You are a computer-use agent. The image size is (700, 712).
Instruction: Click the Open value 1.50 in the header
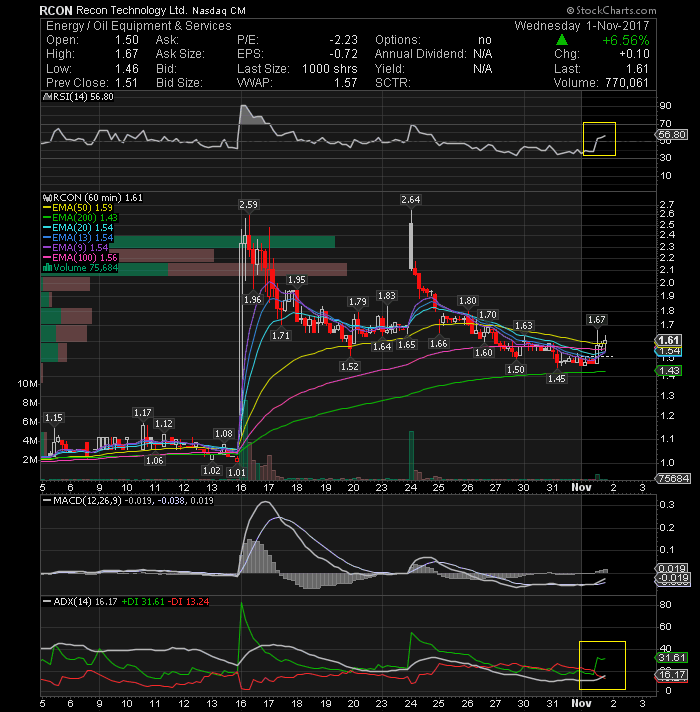[x=127, y=40]
